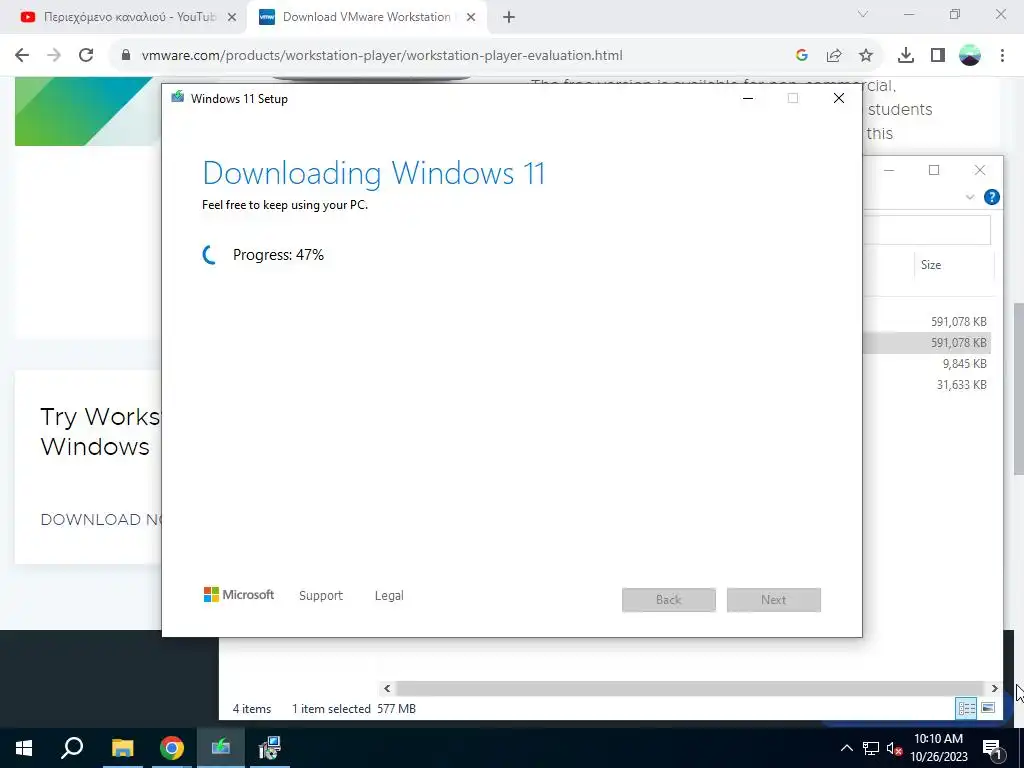Open Chrome three-dot menu
The width and height of the screenshot is (1024, 768).
click(x=1002, y=56)
